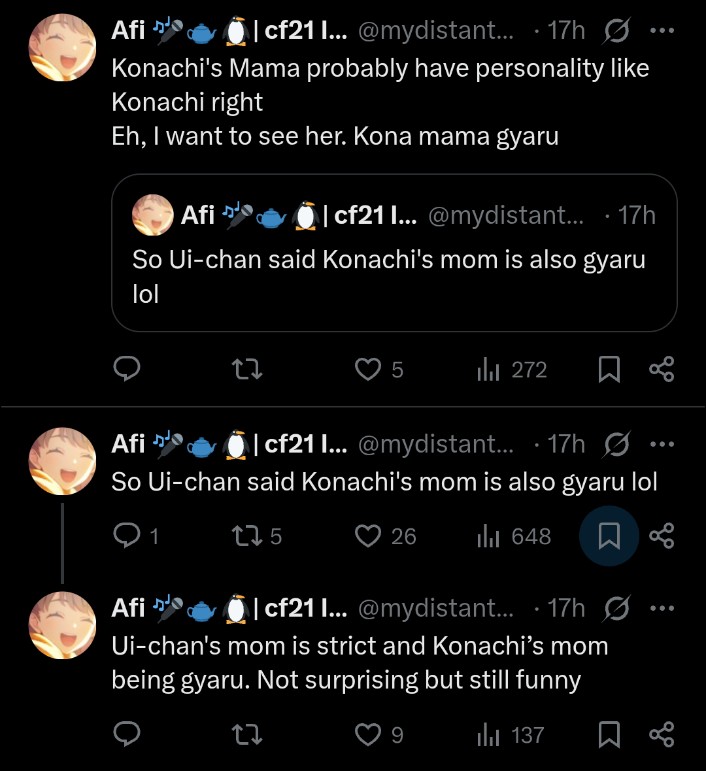Share the first tweet
This screenshot has height=771, width=706.
(x=661, y=370)
